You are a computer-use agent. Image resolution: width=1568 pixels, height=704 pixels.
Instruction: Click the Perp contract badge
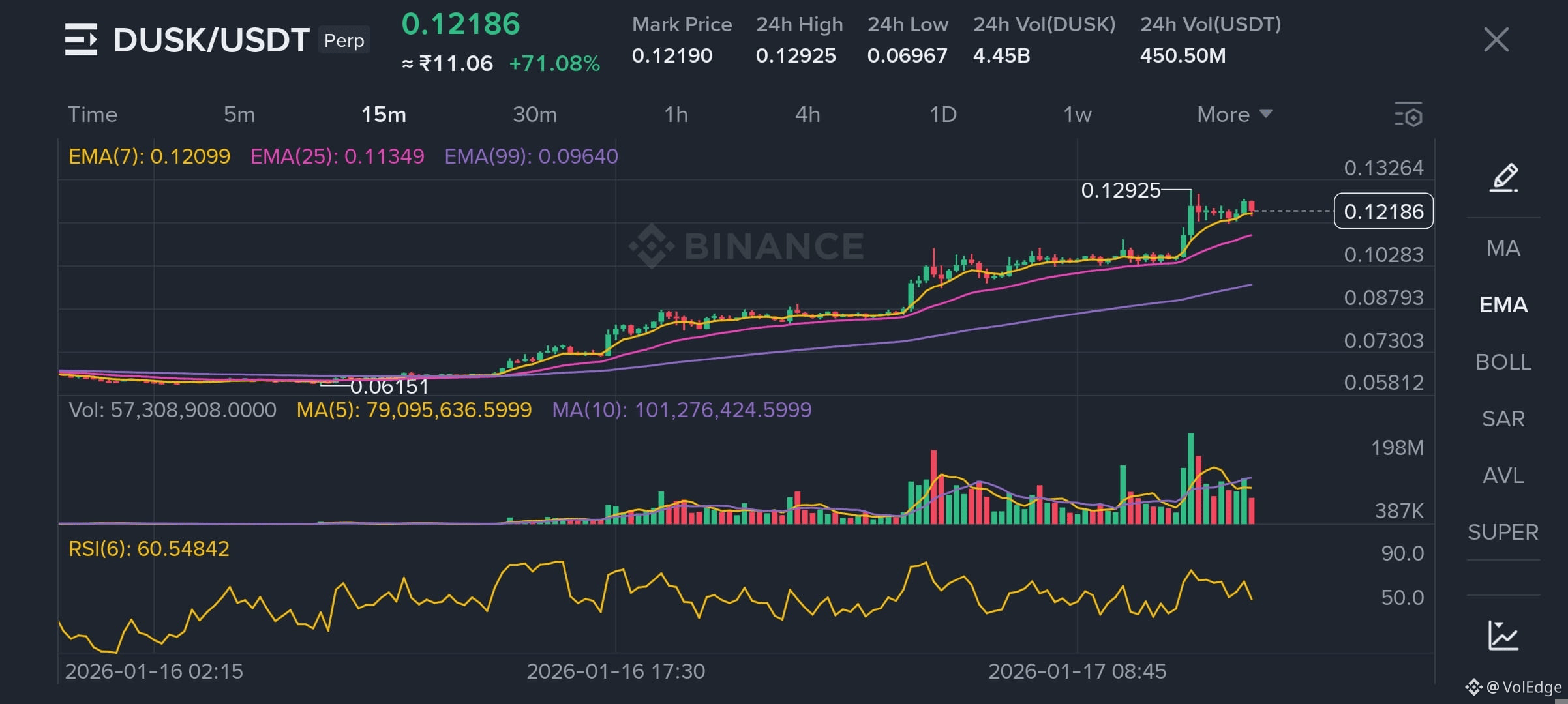tap(344, 40)
